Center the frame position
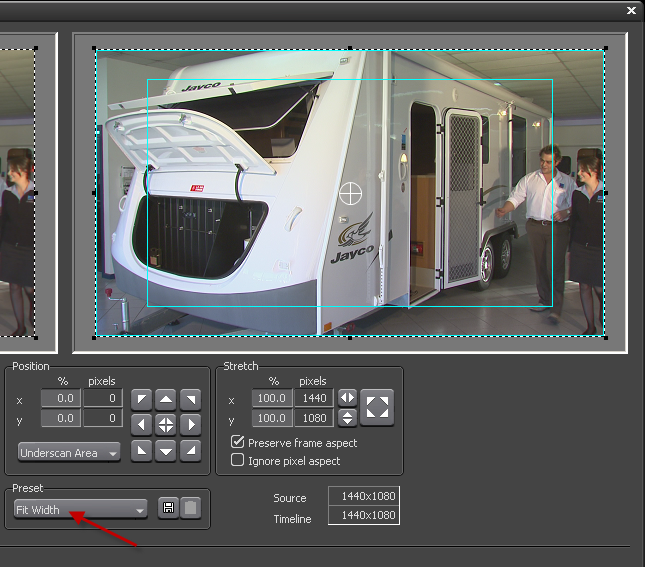The image size is (645, 567). (x=166, y=424)
